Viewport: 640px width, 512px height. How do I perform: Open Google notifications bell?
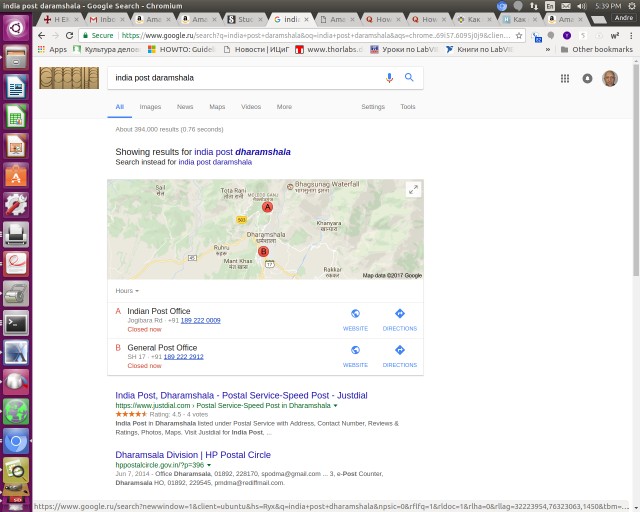pos(587,78)
